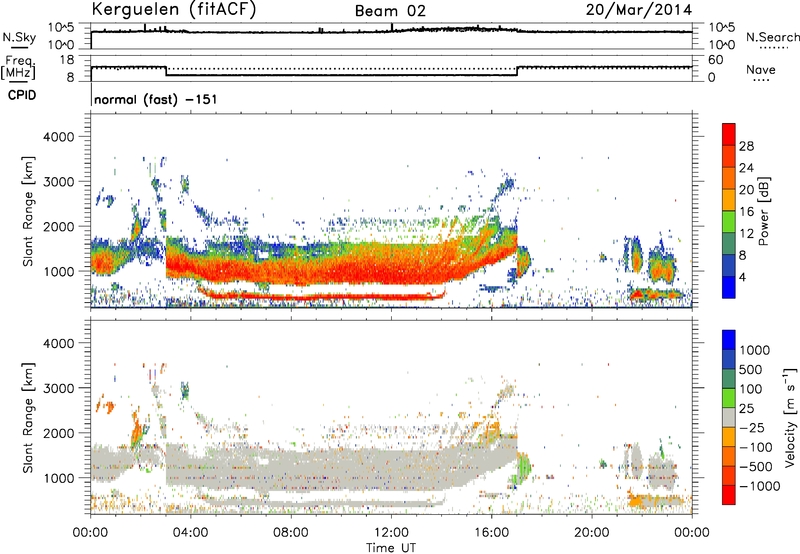Click the "20" tick on Power colorbar
This screenshot has height=554, width=800.
coord(746,190)
